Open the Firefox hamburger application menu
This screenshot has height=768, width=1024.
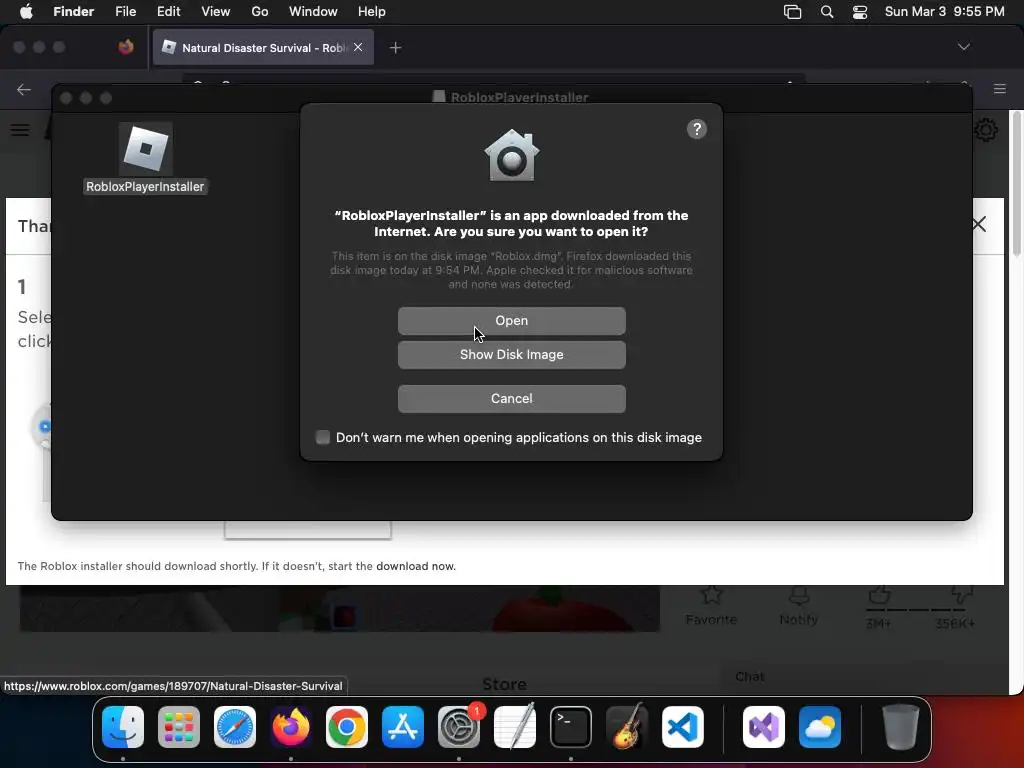[999, 88]
